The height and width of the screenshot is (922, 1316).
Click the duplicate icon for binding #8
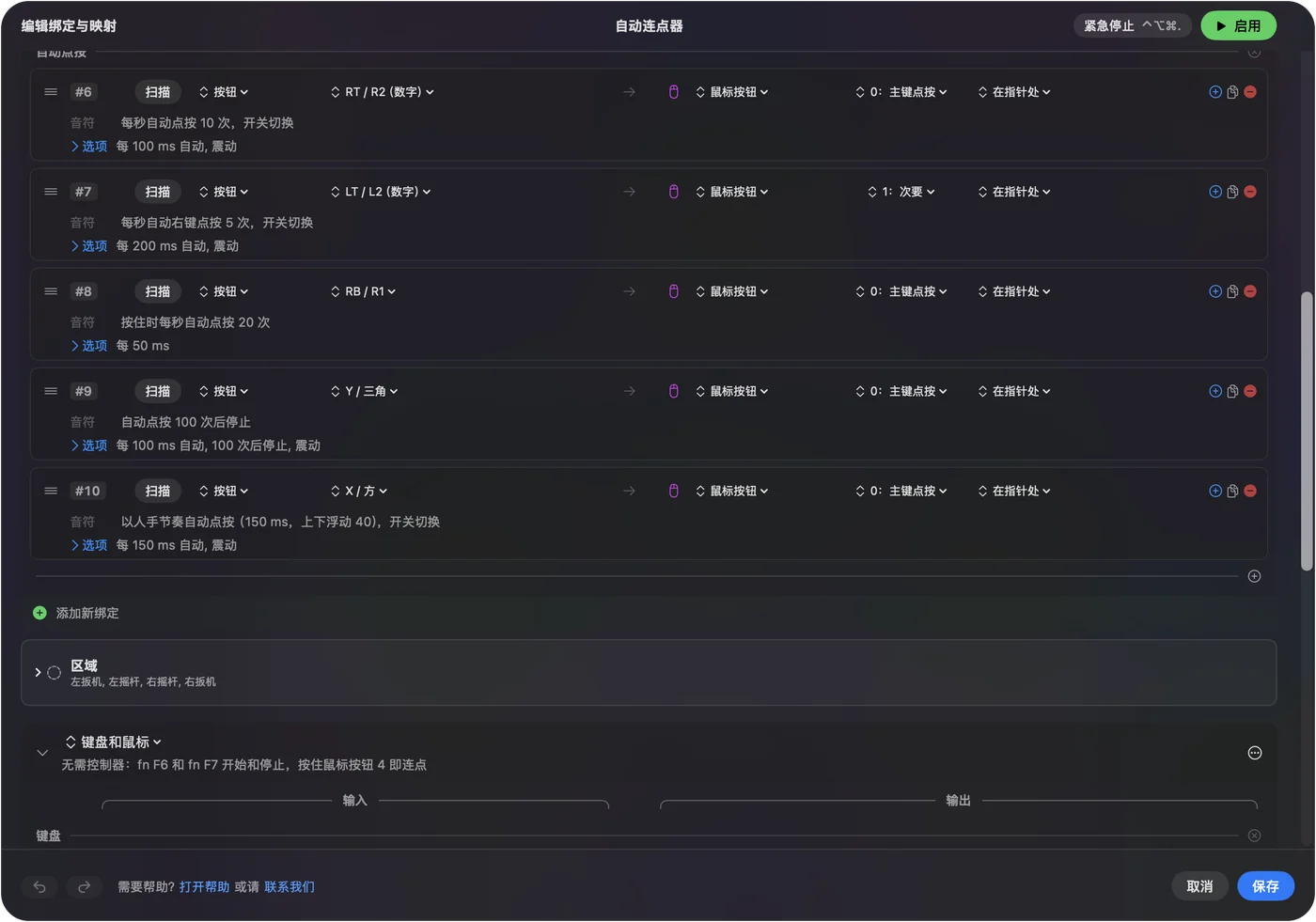1232,291
